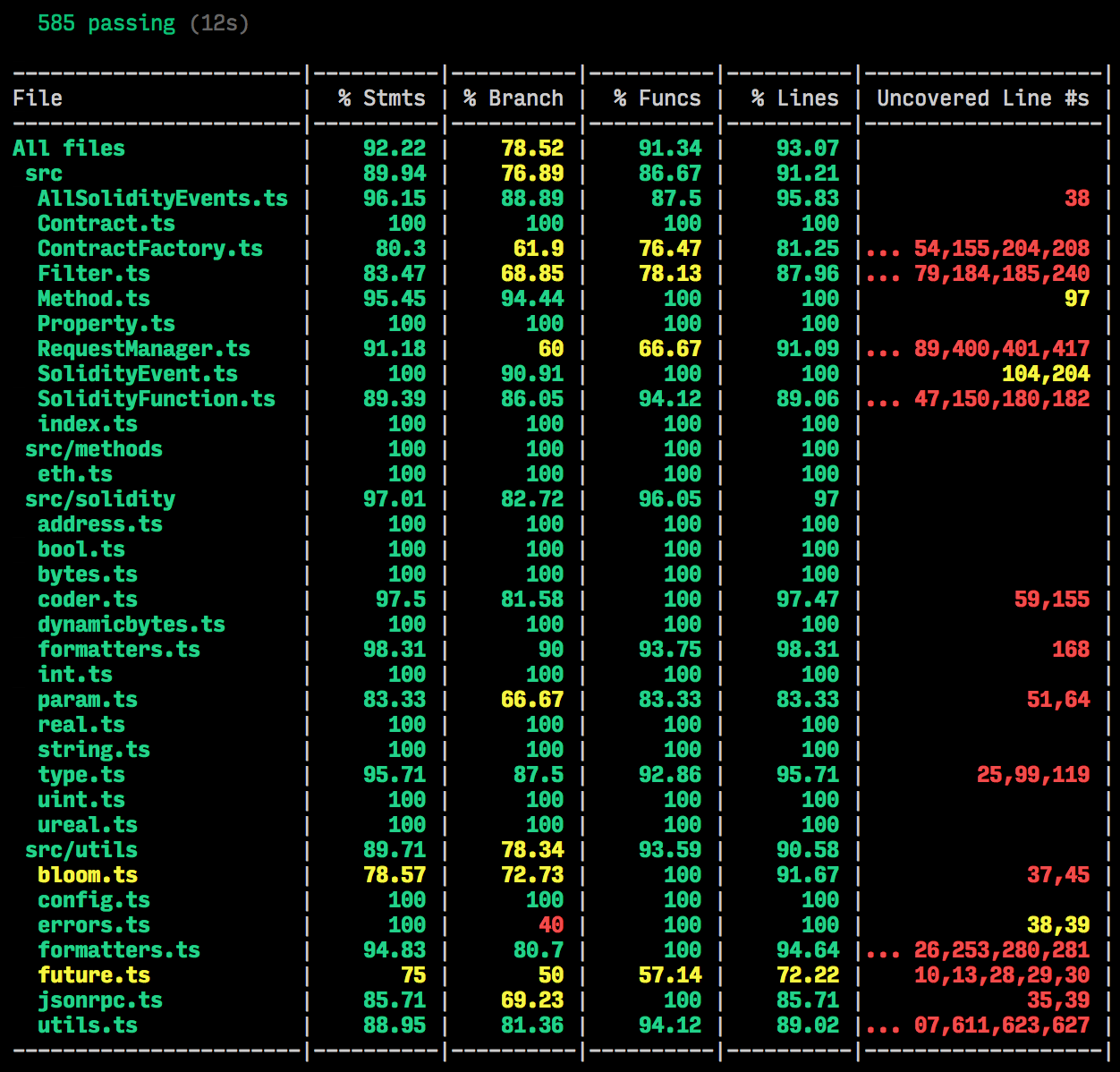
Task: Select the int.ts file name
Action: 75,674
